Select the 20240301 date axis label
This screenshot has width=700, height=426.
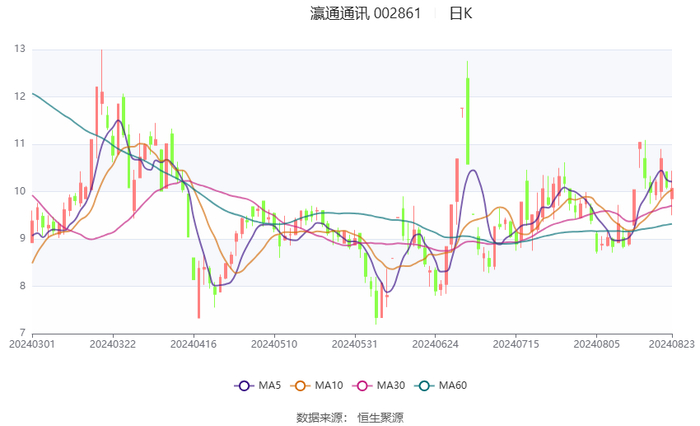click(32, 344)
